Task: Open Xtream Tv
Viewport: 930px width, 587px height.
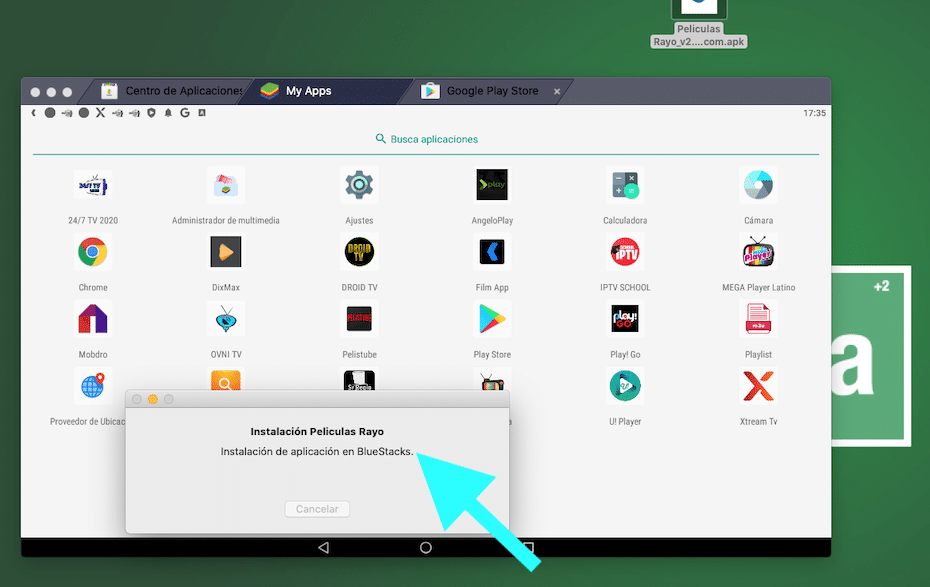Action: 758,385
